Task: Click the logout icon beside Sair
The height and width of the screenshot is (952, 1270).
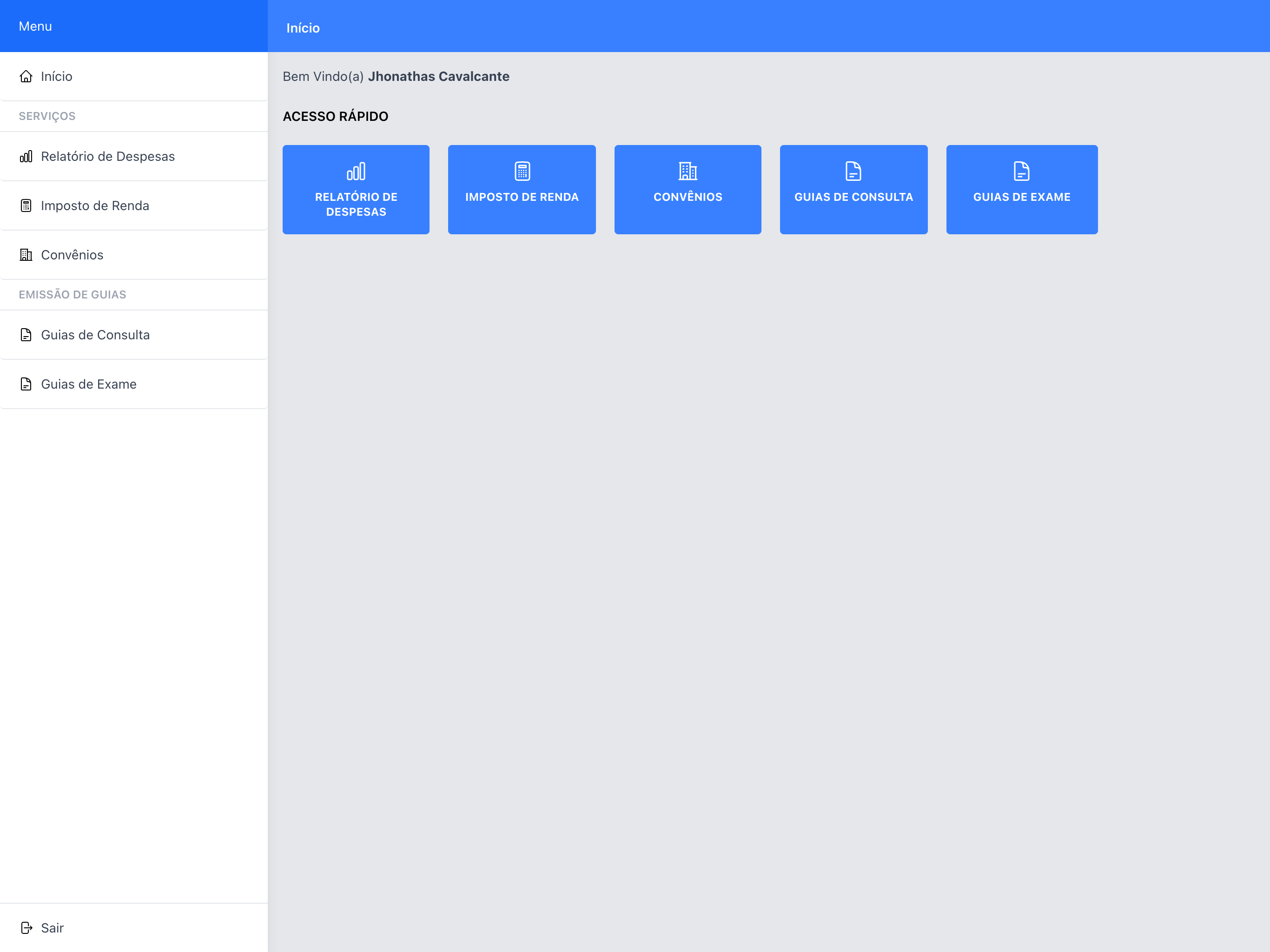Action: tap(26, 928)
